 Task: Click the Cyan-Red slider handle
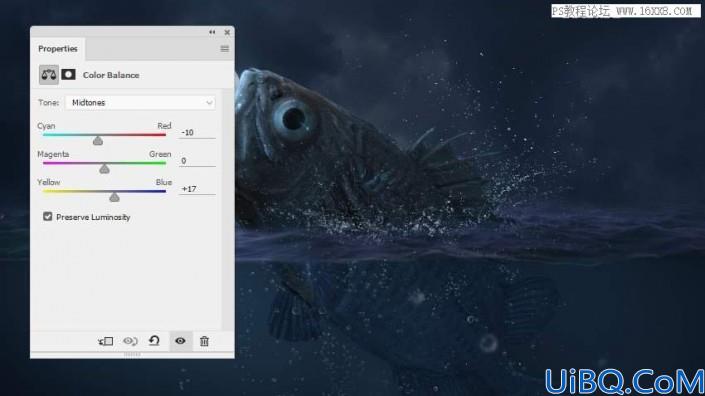(98, 141)
